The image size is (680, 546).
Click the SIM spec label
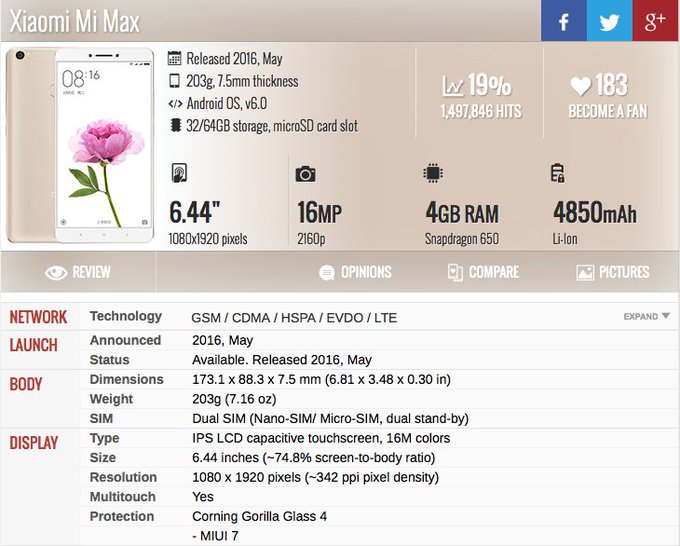[101, 418]
